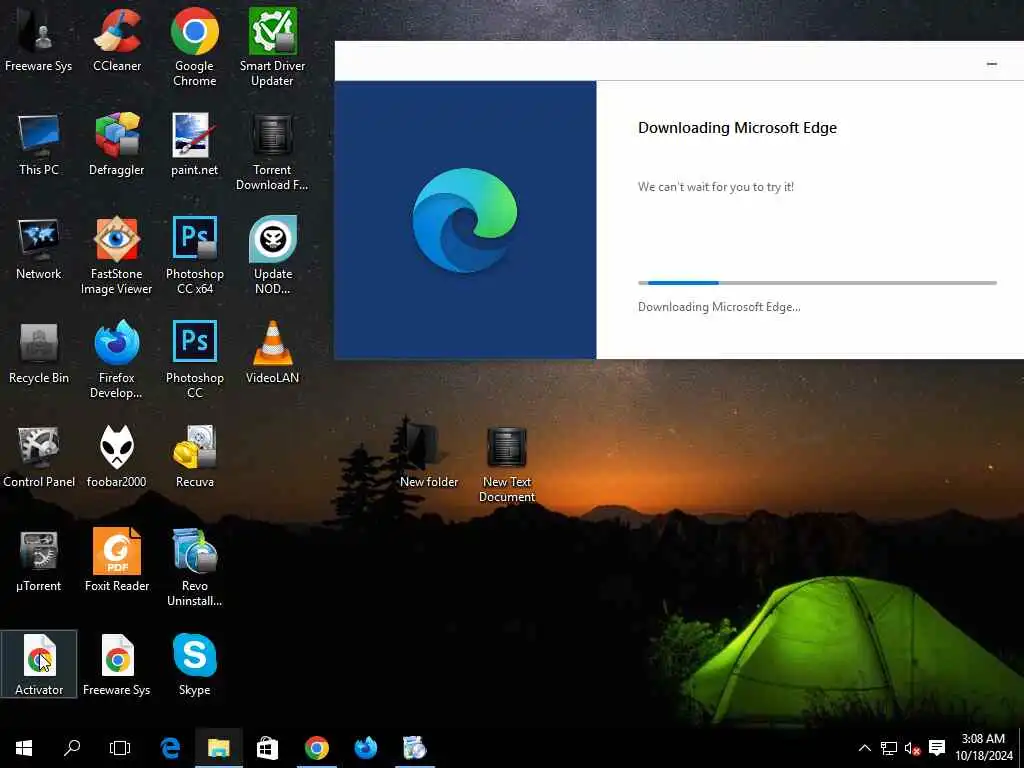This screenshot has width=1024, height=768.
Task: Launch CCleaner from the desktop
Action: pyautogui.click(x=117, y=39)
